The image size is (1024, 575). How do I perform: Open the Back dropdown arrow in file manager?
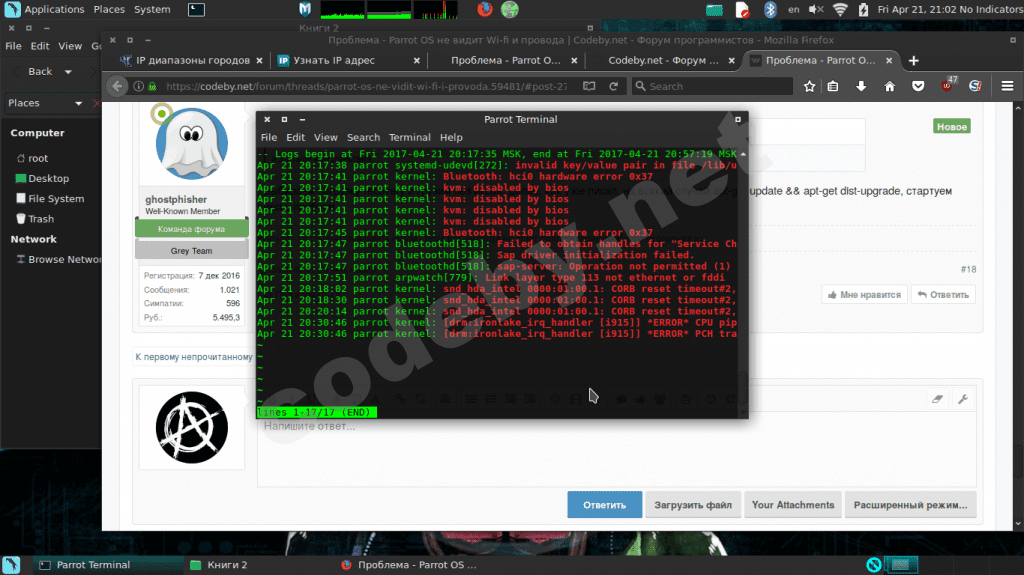[x=68, y=72]
